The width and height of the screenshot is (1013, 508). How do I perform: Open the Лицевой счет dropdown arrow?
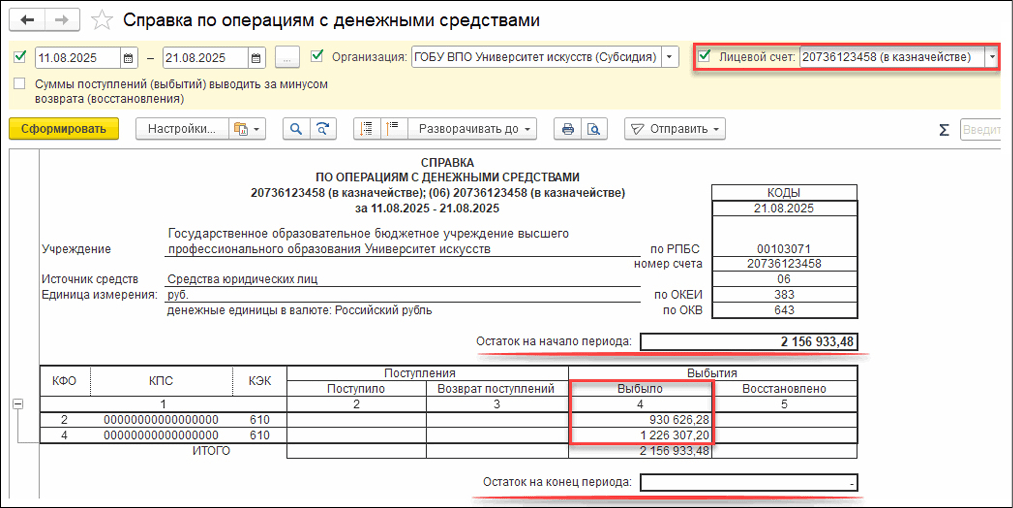991,57
